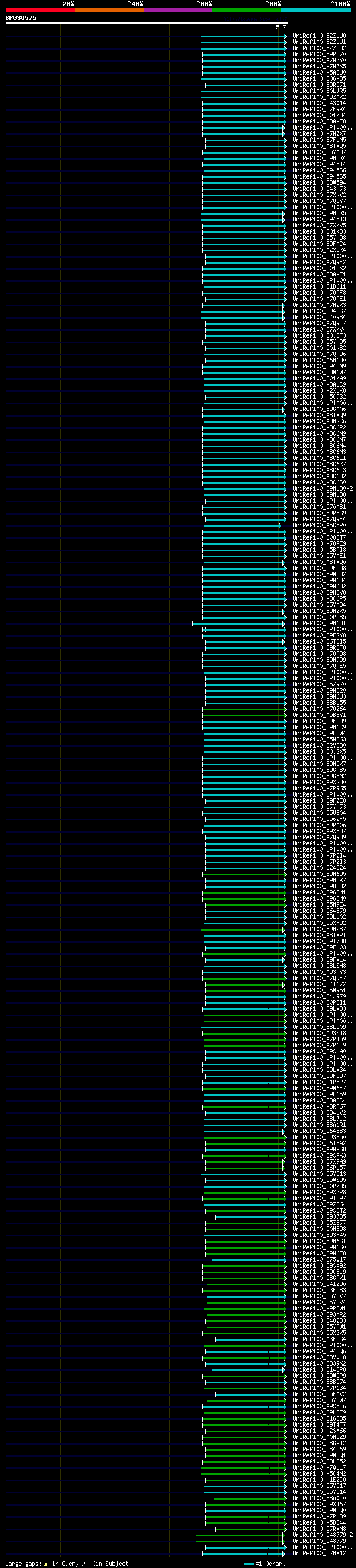Open hit 'UniRef100_Q9M5X4'
Image resolution: width=356 pixels, height=1568 pixels.
coord(319,159)
